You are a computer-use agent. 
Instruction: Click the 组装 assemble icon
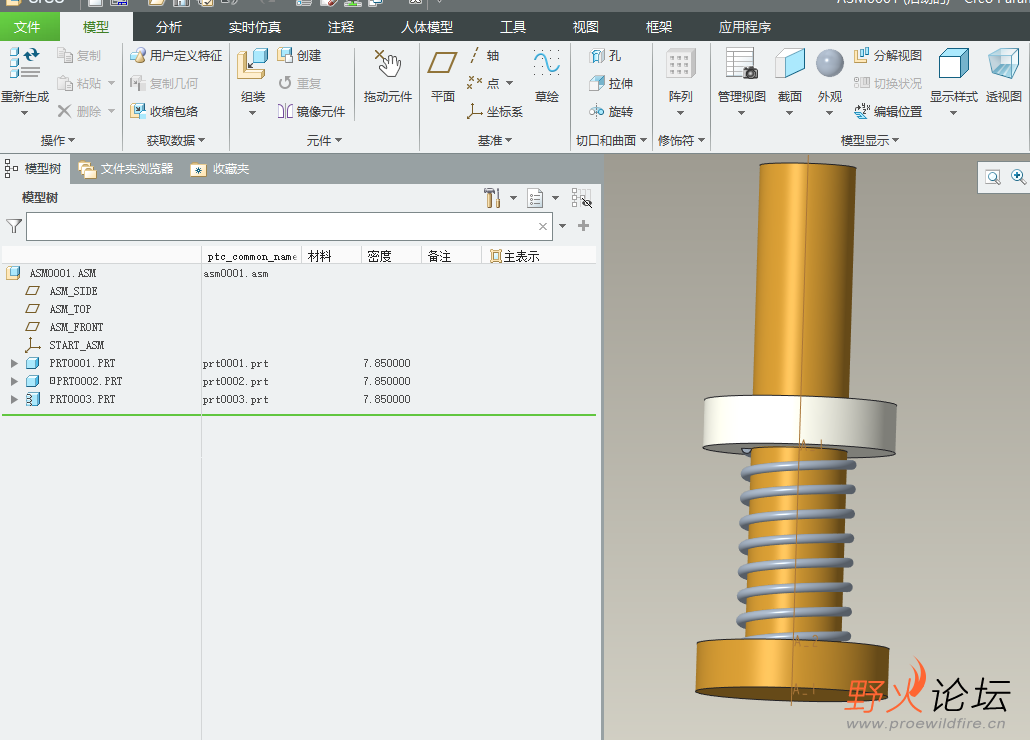coord(252,64)
